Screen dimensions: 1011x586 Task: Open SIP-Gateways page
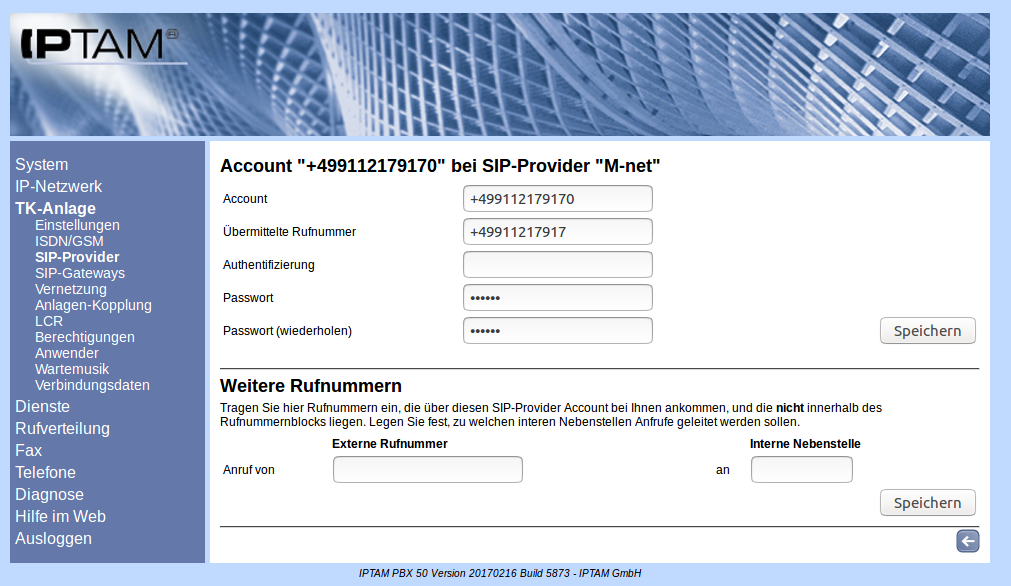[80, 273]
